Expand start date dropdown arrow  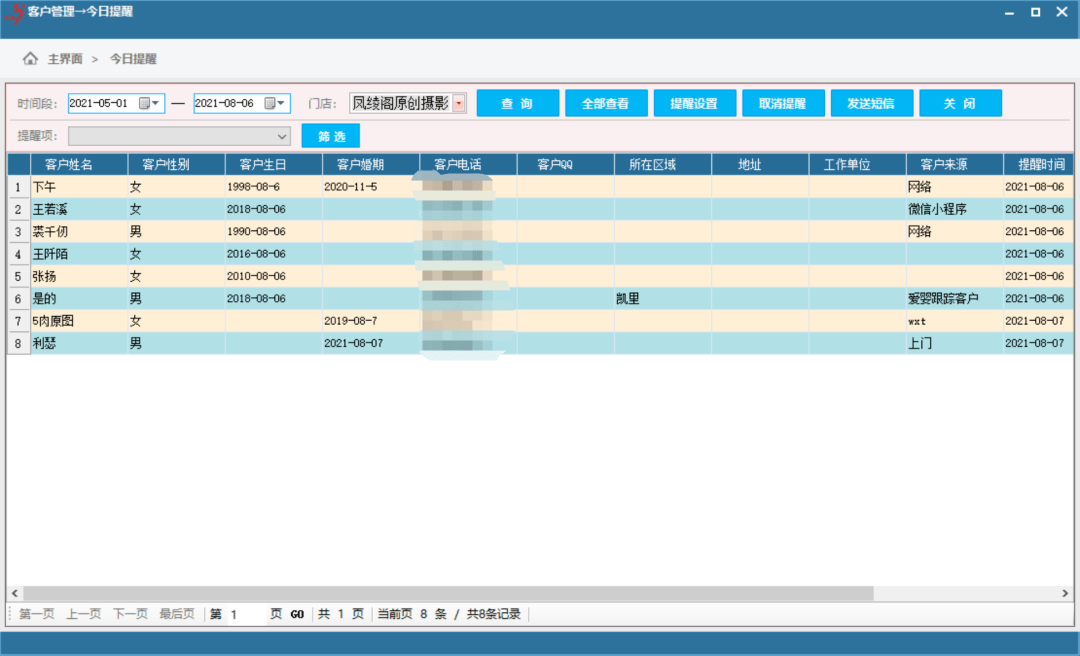point(156,103)
